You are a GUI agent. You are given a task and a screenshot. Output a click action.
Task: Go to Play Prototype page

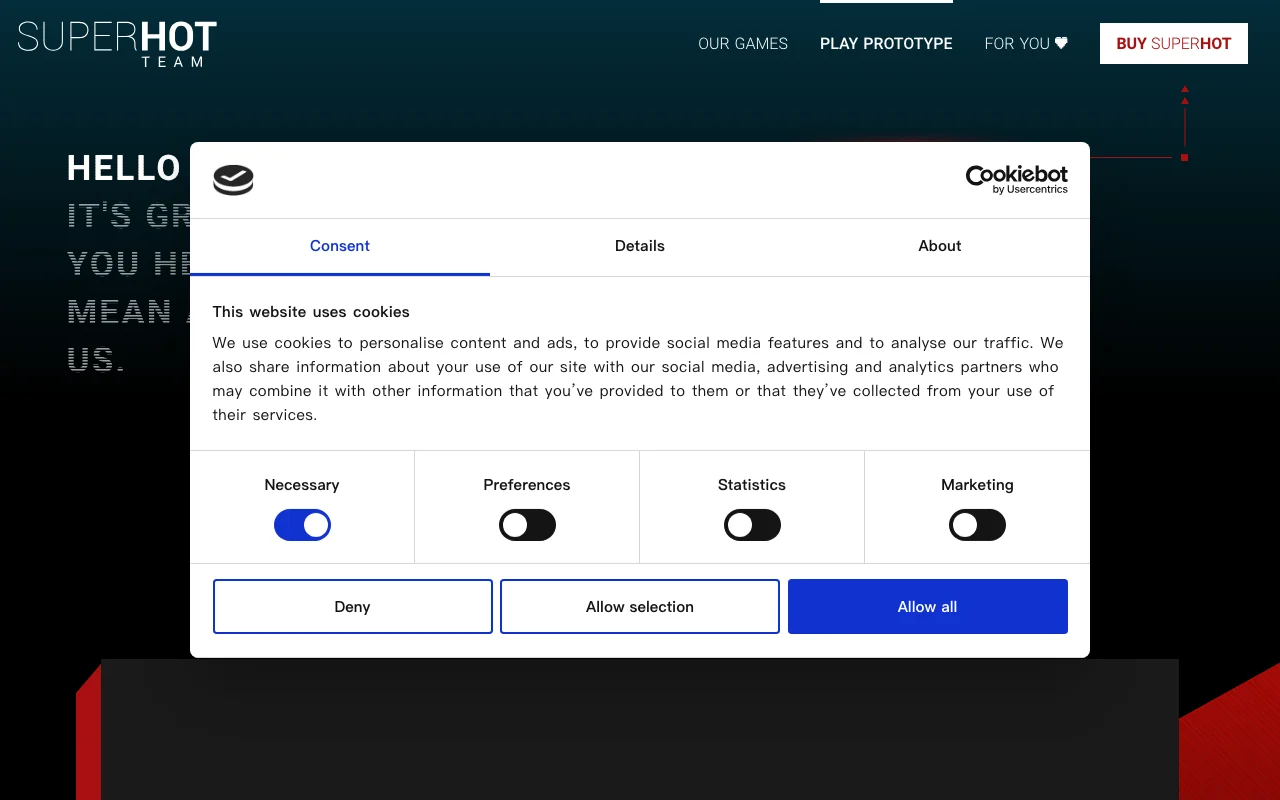(x=886, y=43)
